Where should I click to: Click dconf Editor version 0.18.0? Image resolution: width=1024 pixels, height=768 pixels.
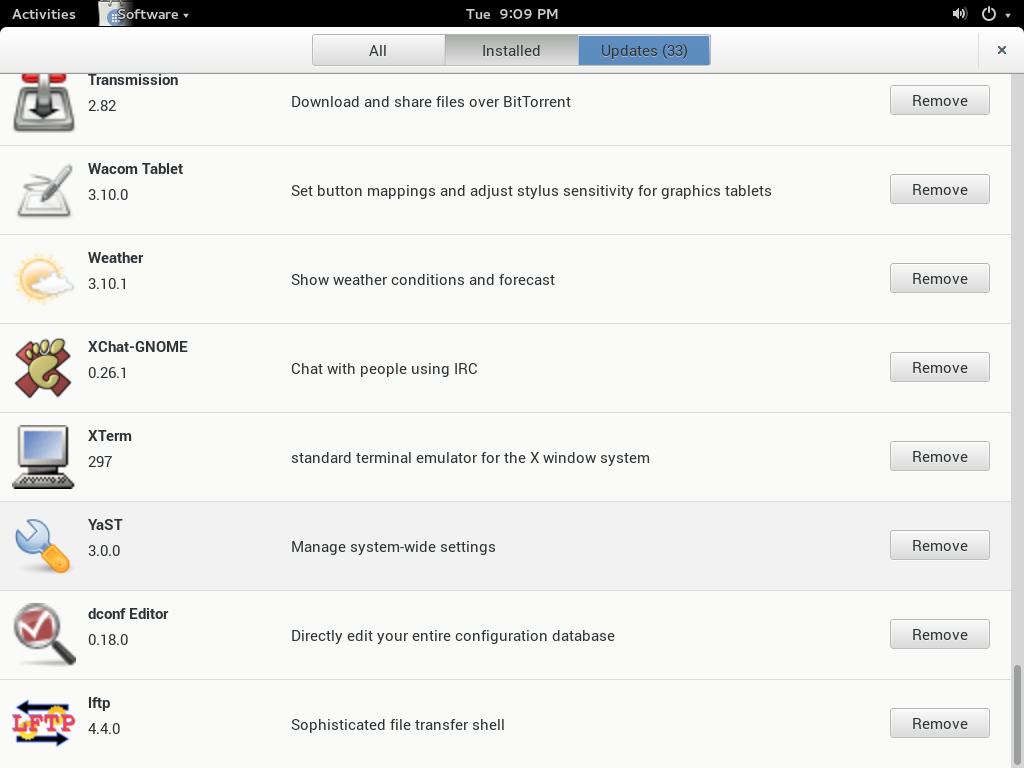(108, 640)
